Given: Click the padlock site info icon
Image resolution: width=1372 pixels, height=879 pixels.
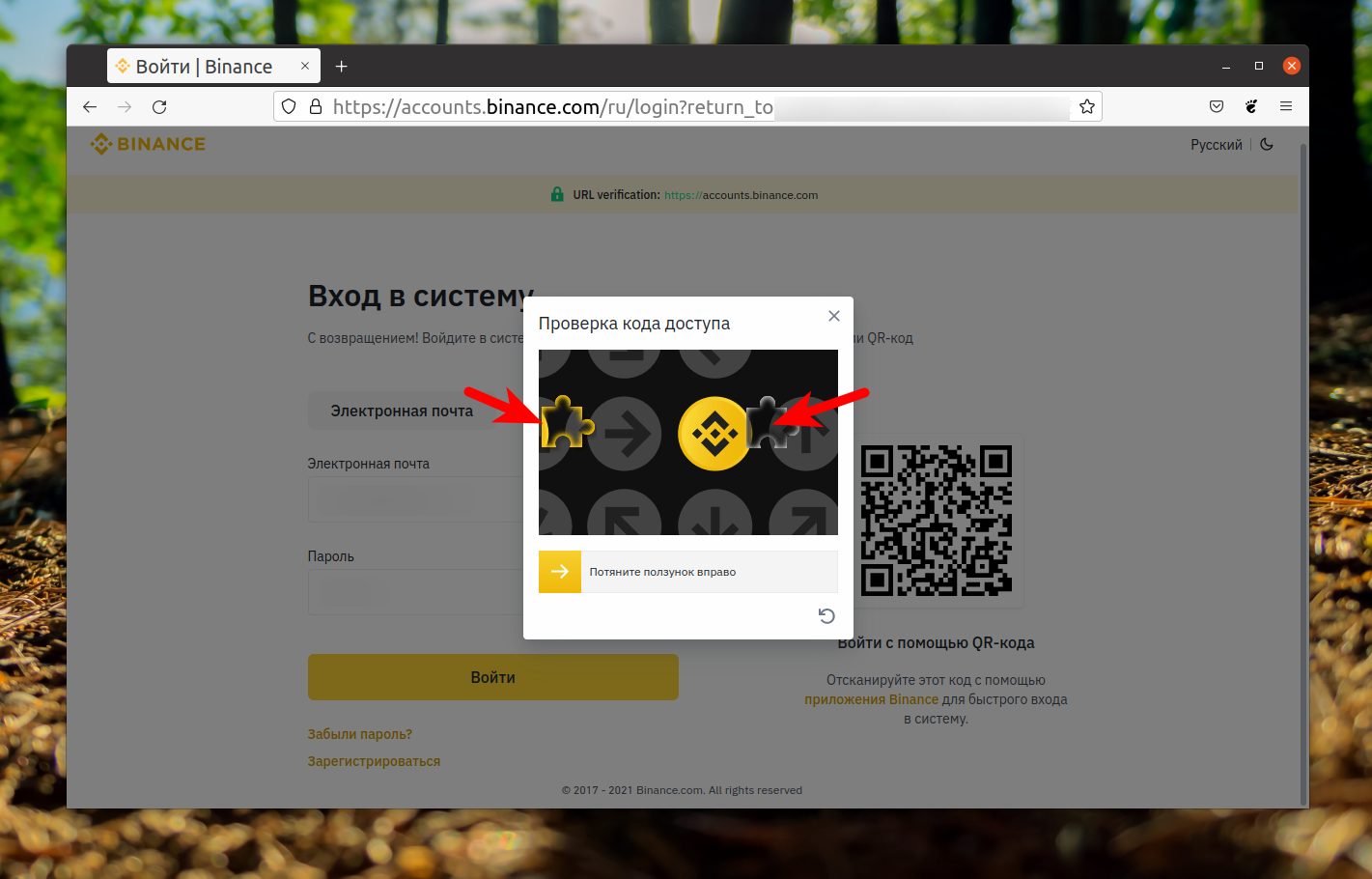Looking at the screenshot, I should coord(315,106).
